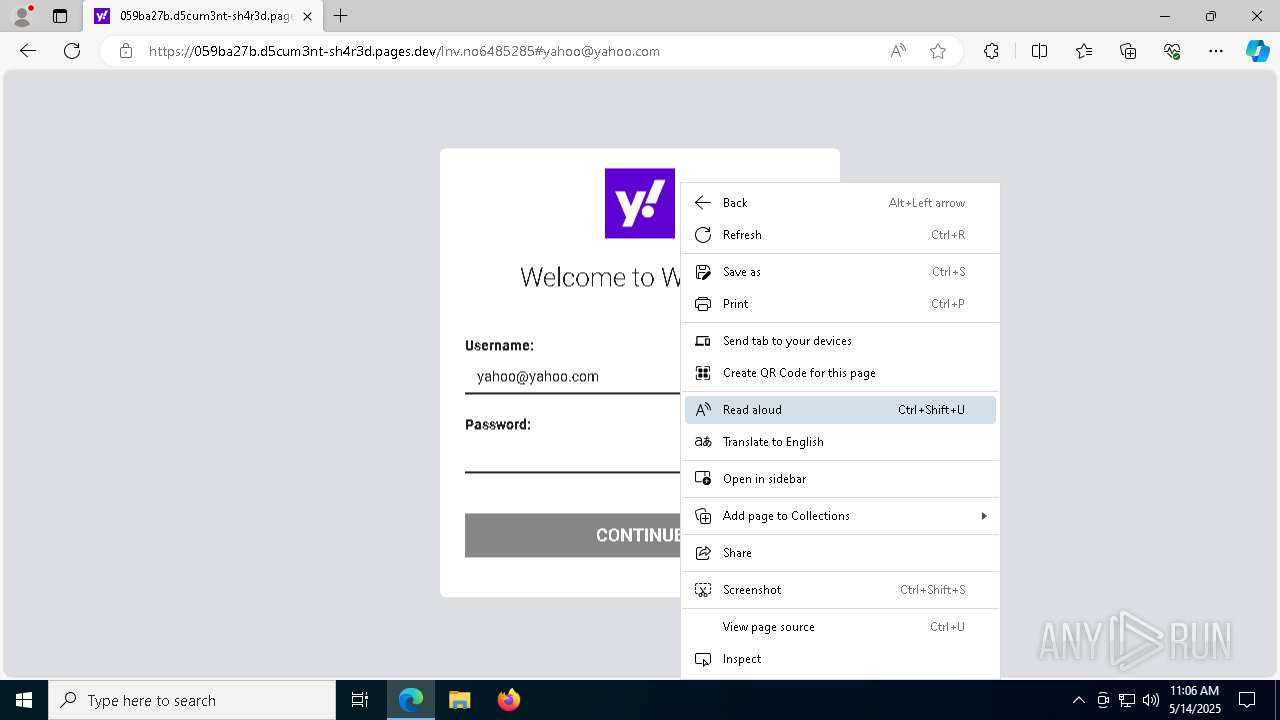Choose Refresh from context menu
Image resolution: width=1280 pixels, height=720 pixels.
click(x=840, y=235)
